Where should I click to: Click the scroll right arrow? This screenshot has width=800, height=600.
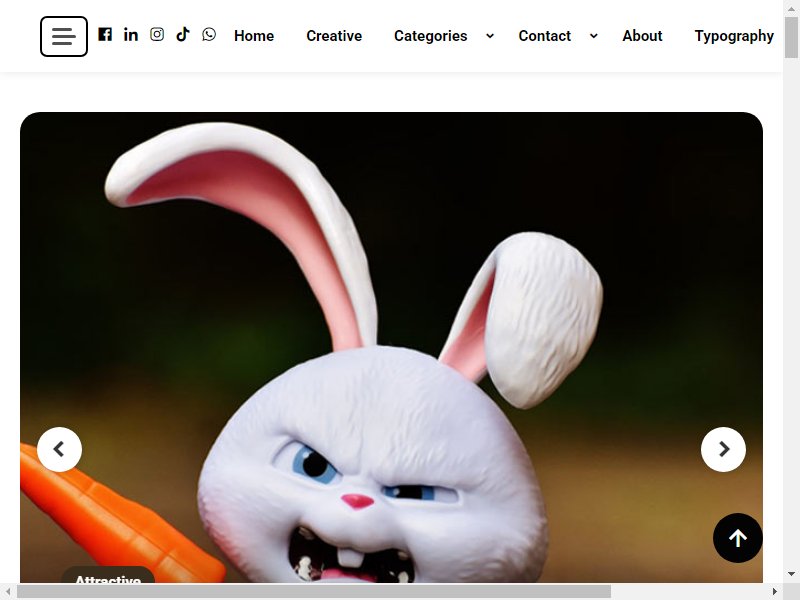pos(774,591)
